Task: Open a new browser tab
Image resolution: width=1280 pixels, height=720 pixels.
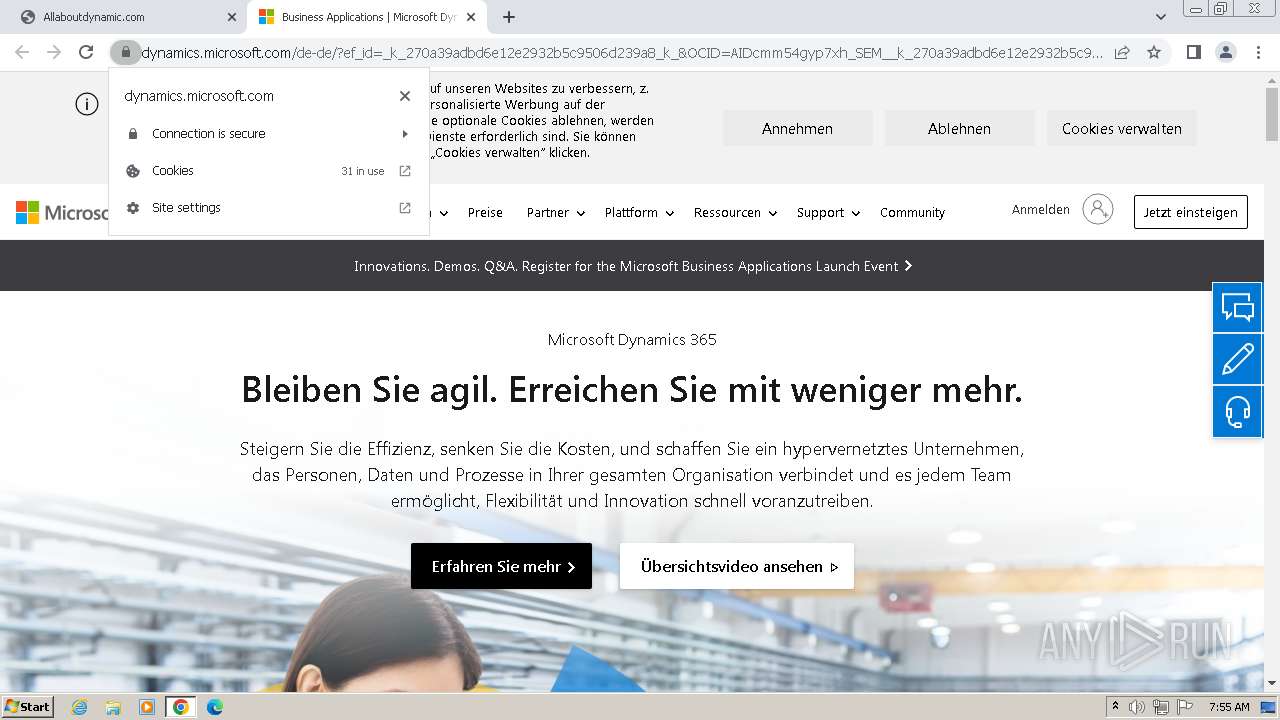Action: 509,17
